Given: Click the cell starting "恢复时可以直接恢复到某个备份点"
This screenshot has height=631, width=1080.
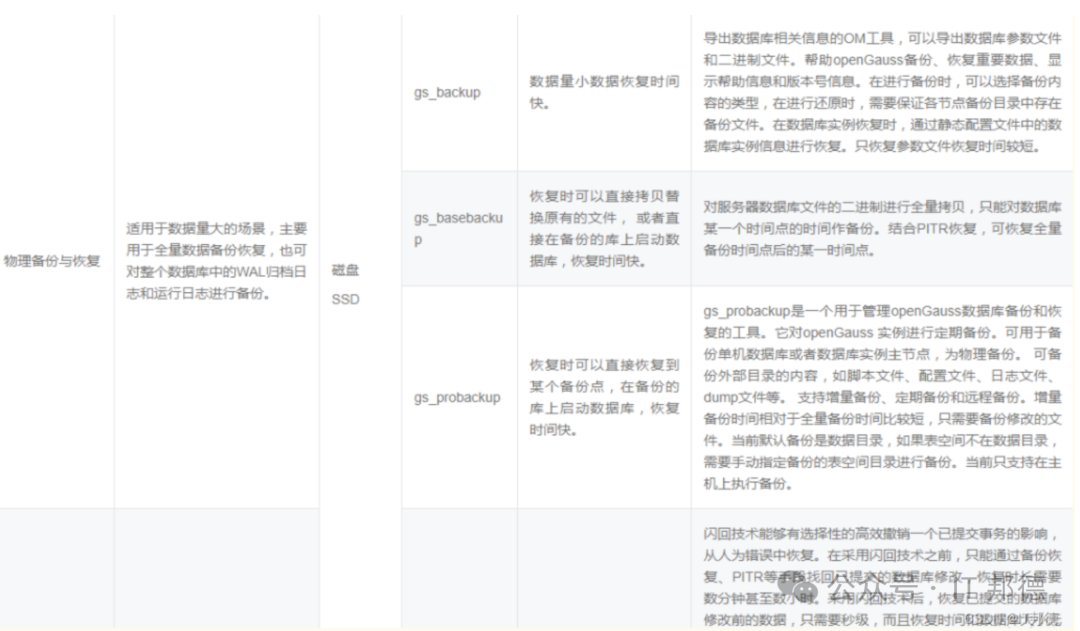Looking at the screenshot, I should 604,397.
